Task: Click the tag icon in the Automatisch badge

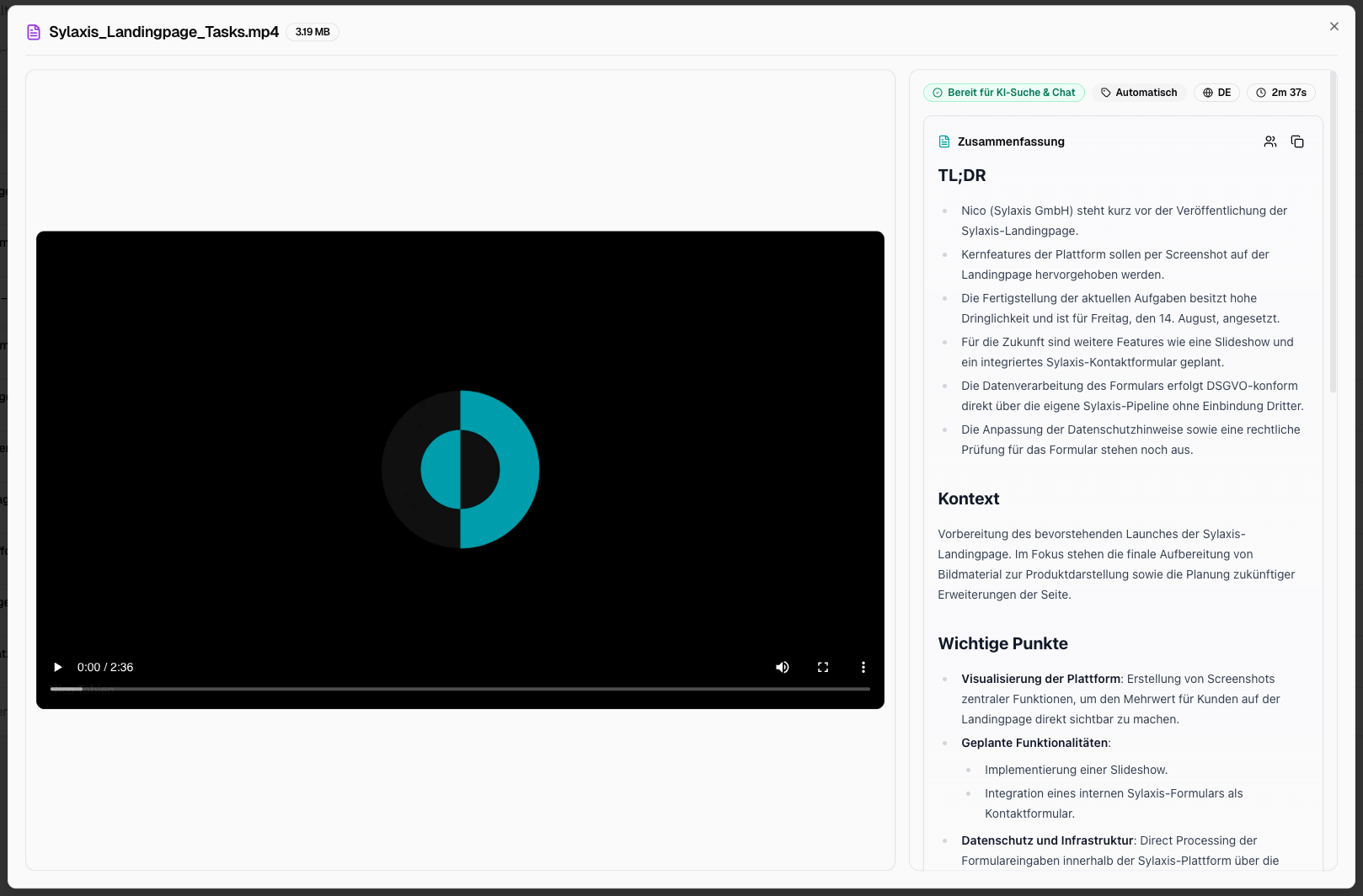Action: tap(1106, 93)
